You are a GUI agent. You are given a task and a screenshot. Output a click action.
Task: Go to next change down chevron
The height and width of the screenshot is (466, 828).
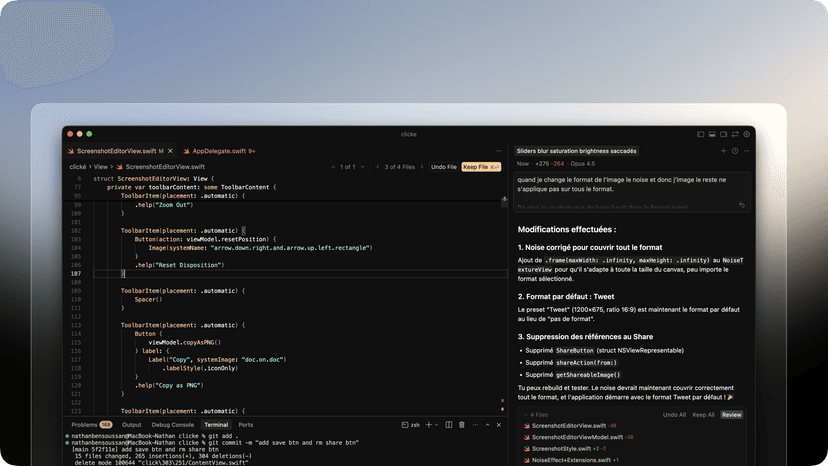click(362, 167)
